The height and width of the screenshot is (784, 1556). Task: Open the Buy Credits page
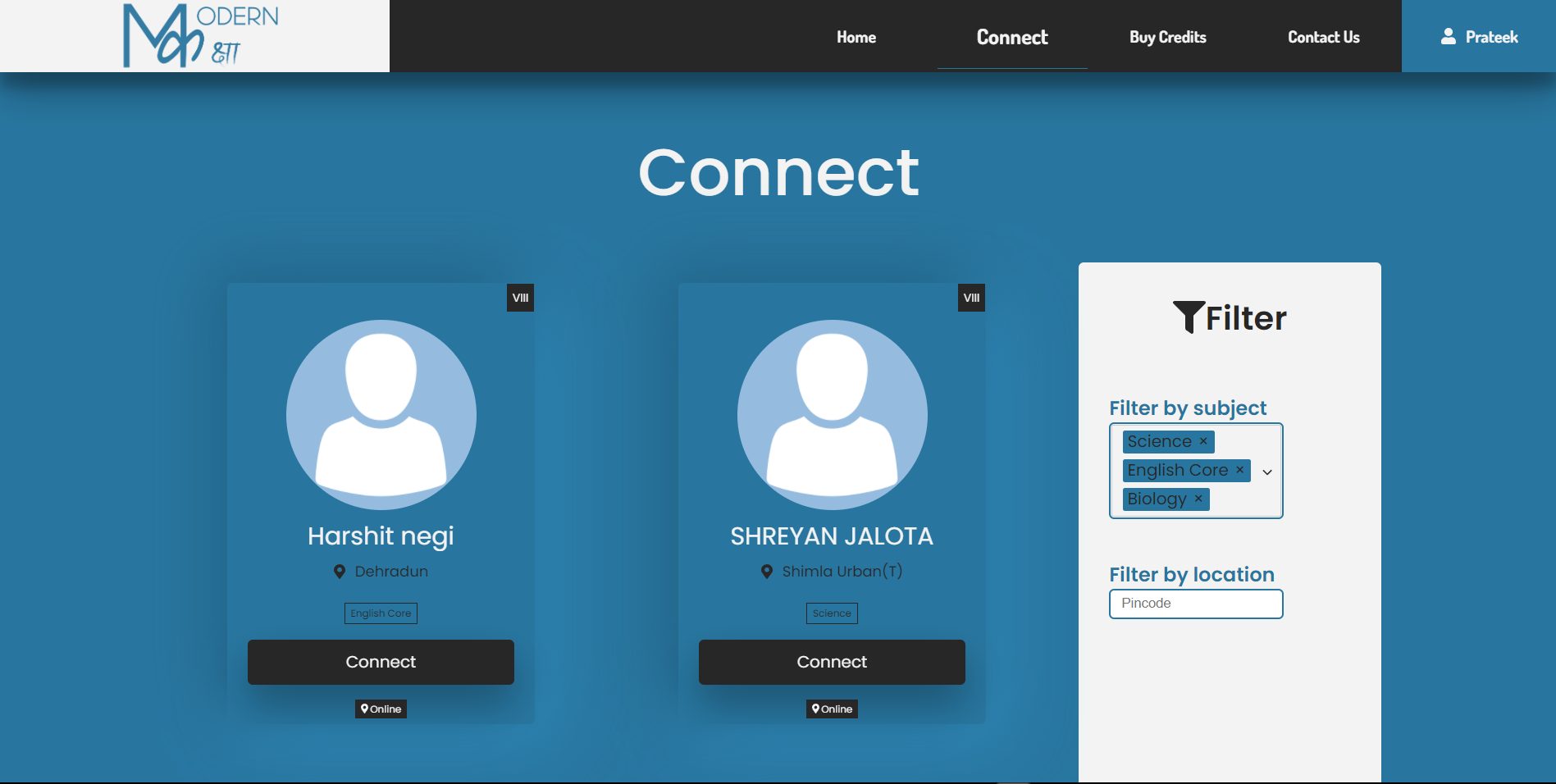pyautogui.click(x=1167, y=37)
